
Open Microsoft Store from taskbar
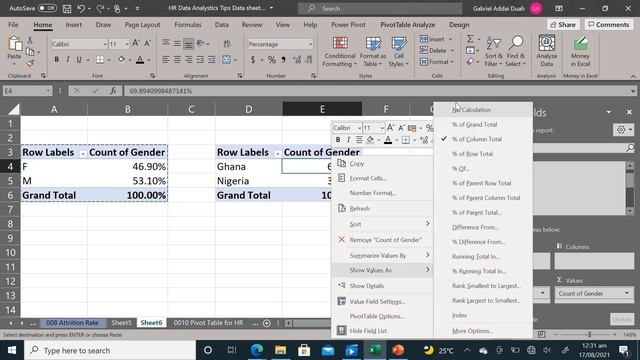pos(304,350)
